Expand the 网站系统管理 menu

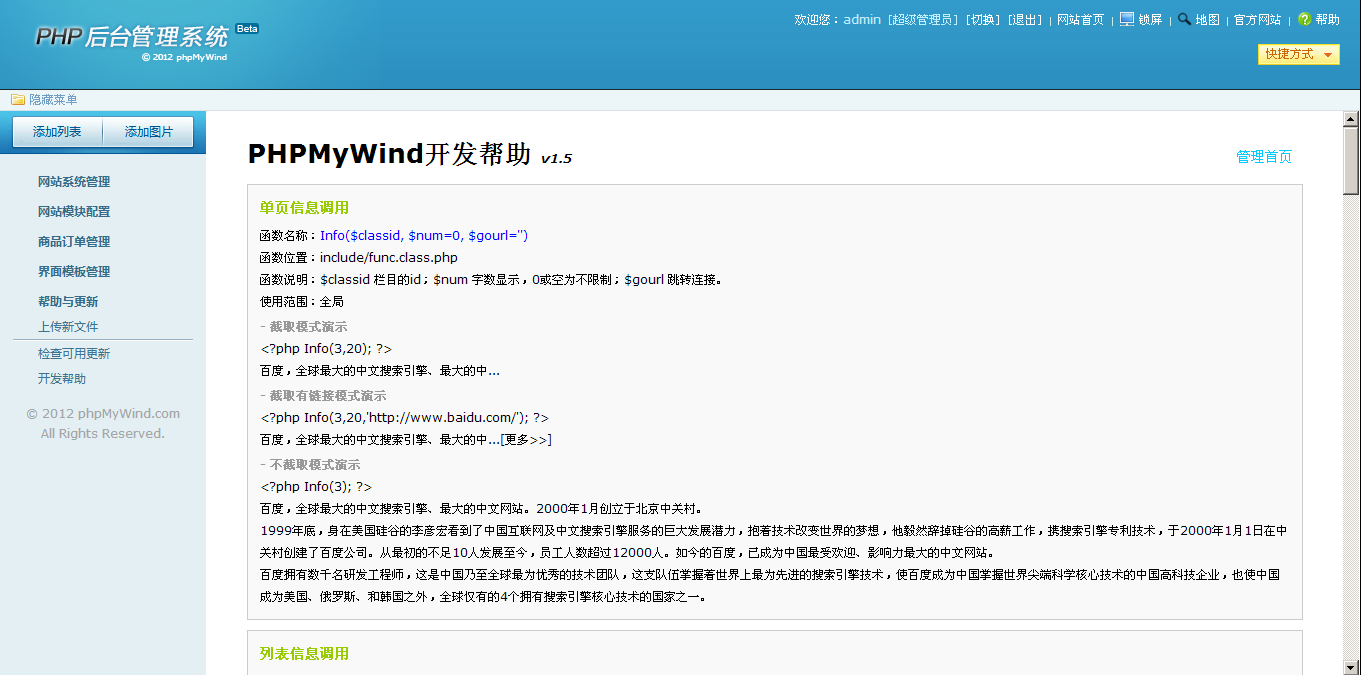coord(74,182)
